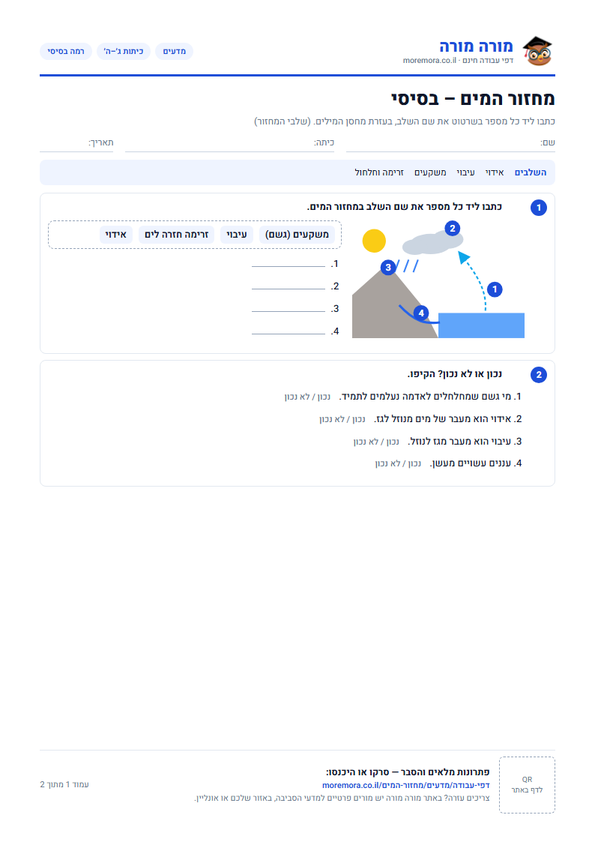Click the word bank chip זרימה חזרה לים
Viewport: 595px width, 842px height.
(x=176, y=235)
